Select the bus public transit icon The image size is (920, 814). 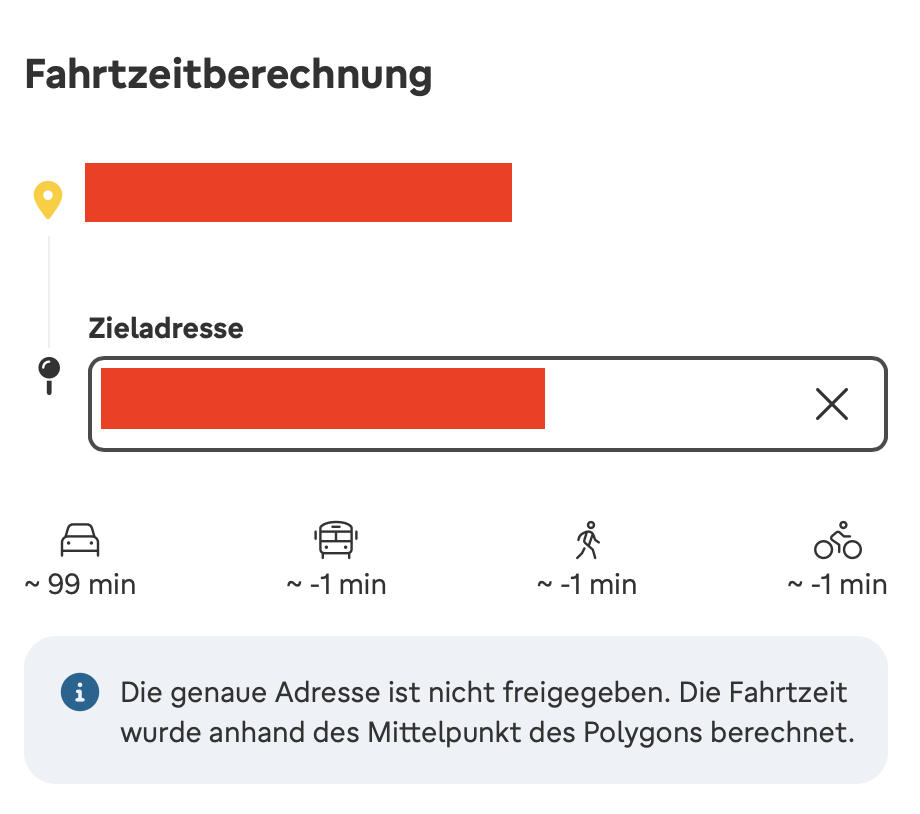(335, 541)
